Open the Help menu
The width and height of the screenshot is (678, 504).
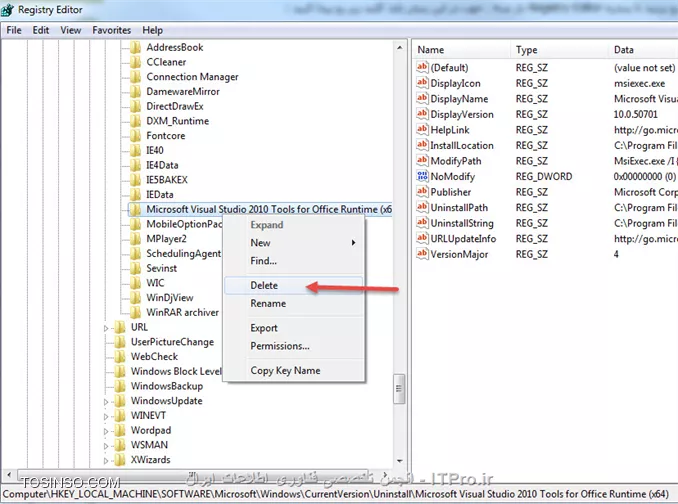[x=153, y=30]
